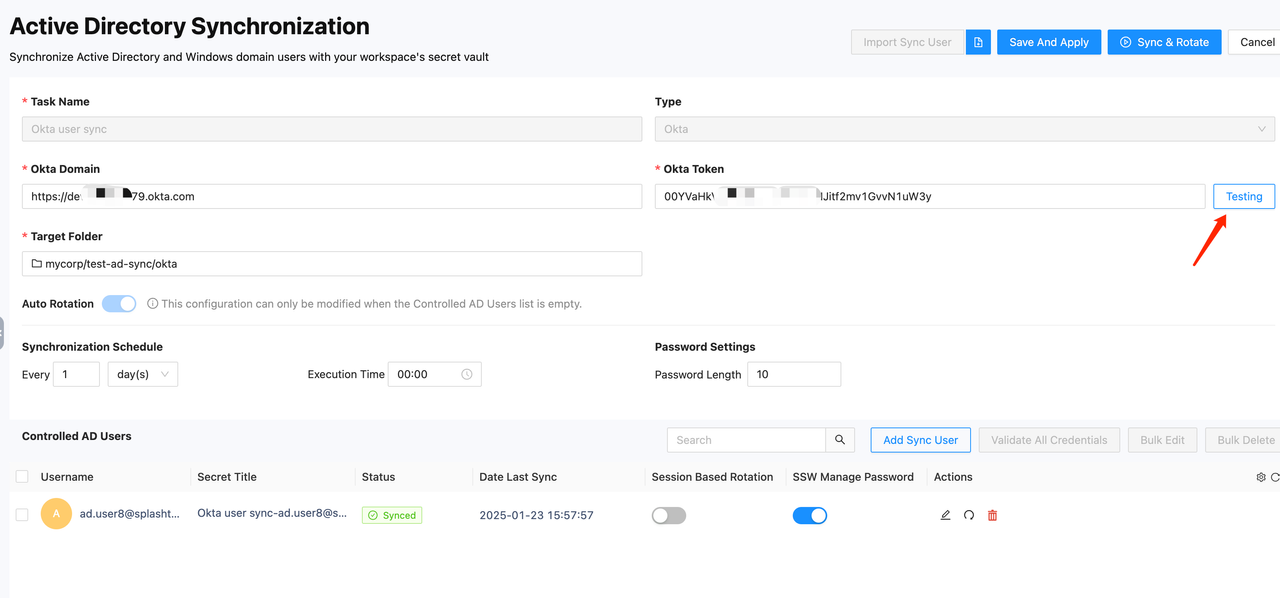Check the select-all checkbox in table header

22,477
